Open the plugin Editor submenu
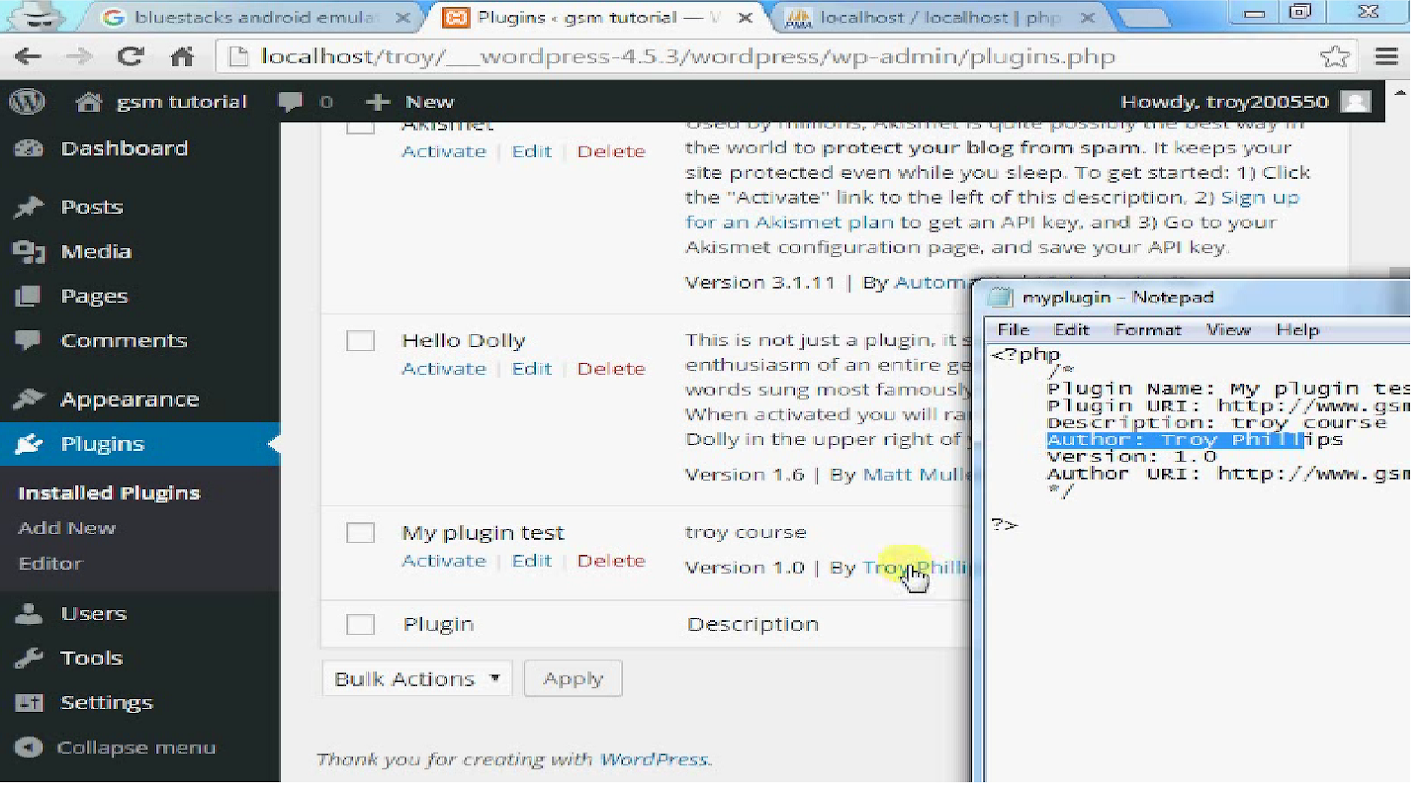 tap(50, 564)
